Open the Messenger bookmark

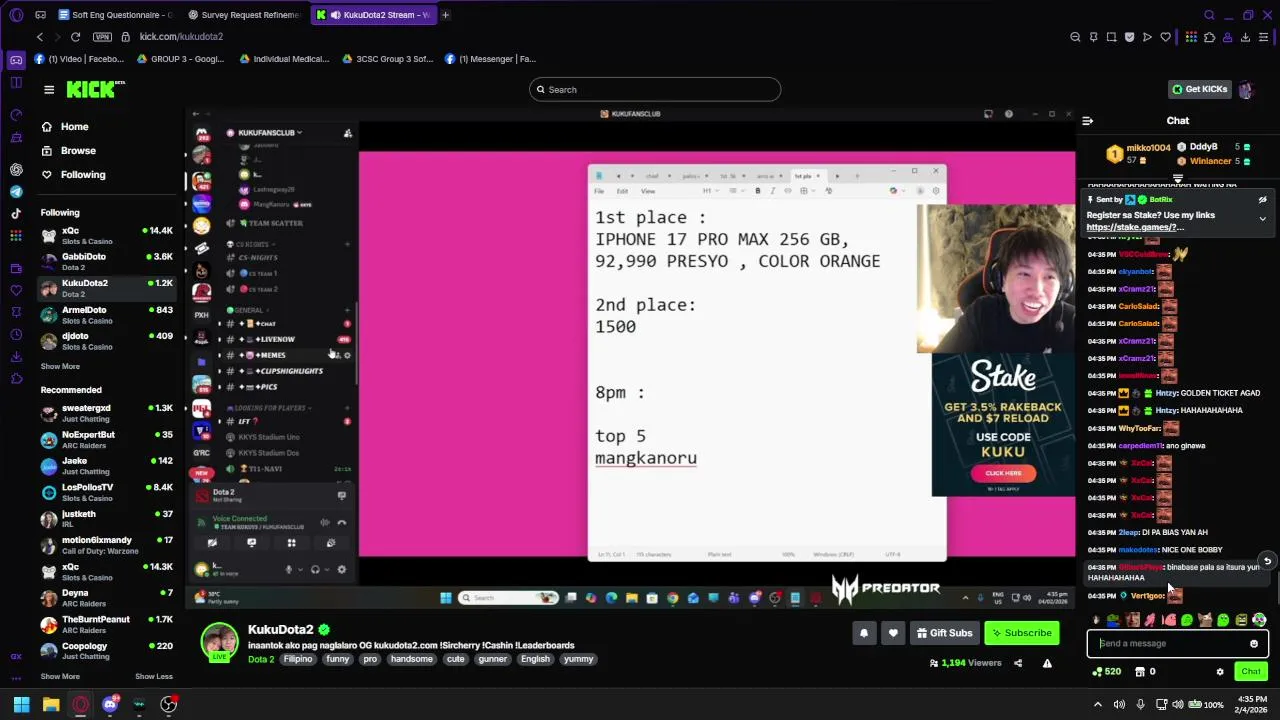pos(491,59)
